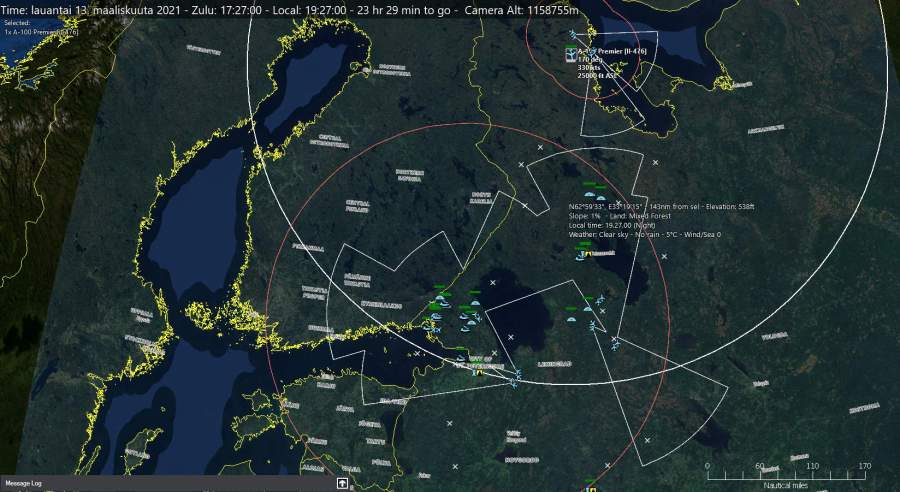Click the reference point X in southern Lake Ladoga
Screen dimensions: 900x492
pyautogui.click(x=509, y=338)
